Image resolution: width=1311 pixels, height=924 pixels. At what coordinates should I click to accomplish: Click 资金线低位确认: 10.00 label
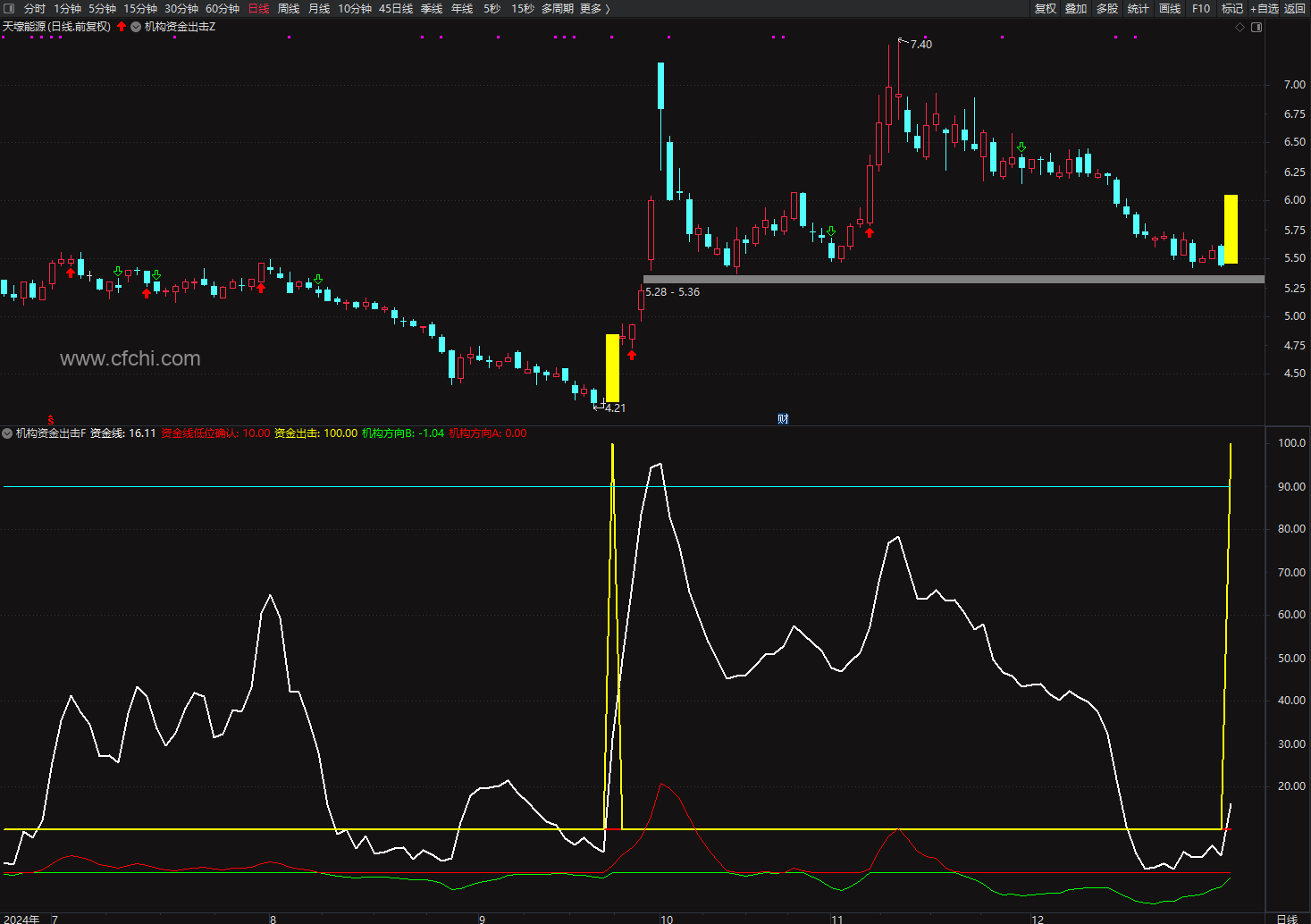[x=215, y=433]
